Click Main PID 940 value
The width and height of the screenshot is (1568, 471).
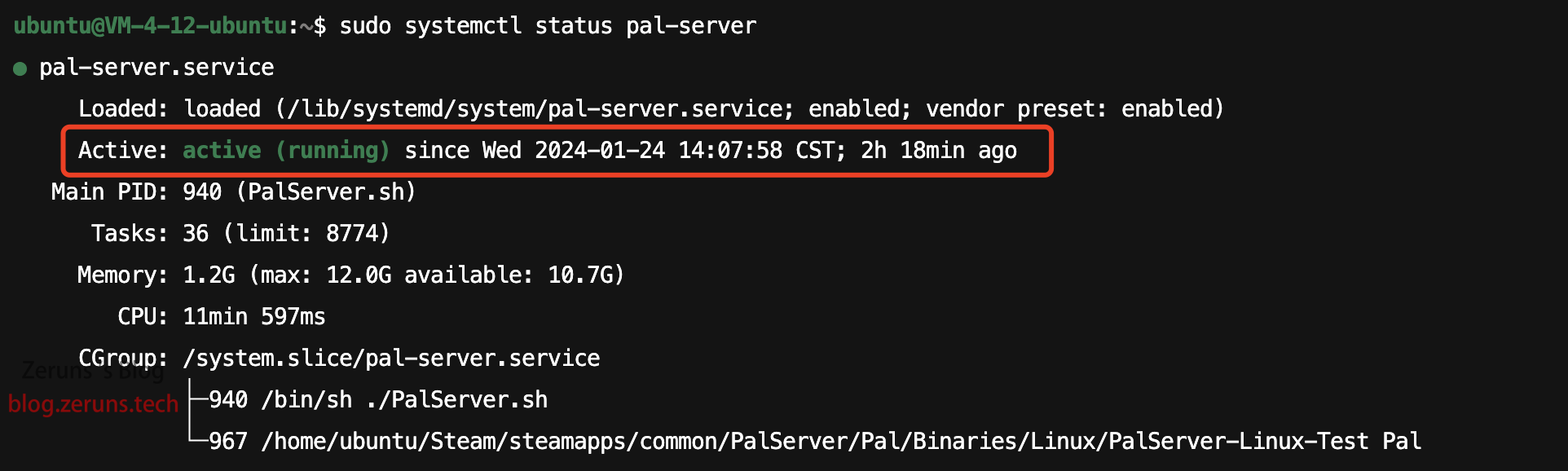click(202, 192)
